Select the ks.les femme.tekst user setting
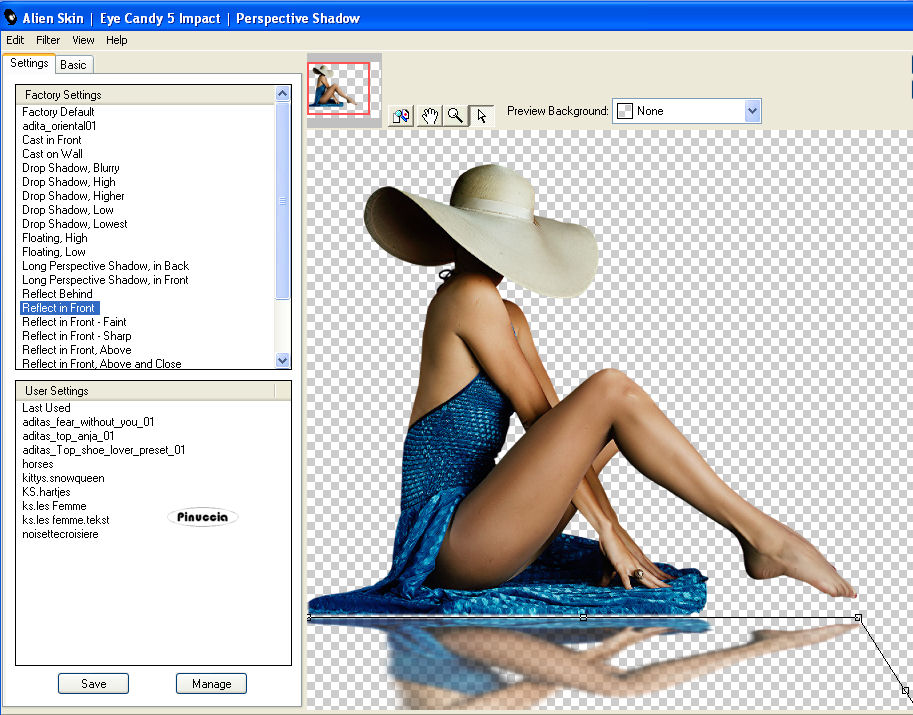 point(66,520)
